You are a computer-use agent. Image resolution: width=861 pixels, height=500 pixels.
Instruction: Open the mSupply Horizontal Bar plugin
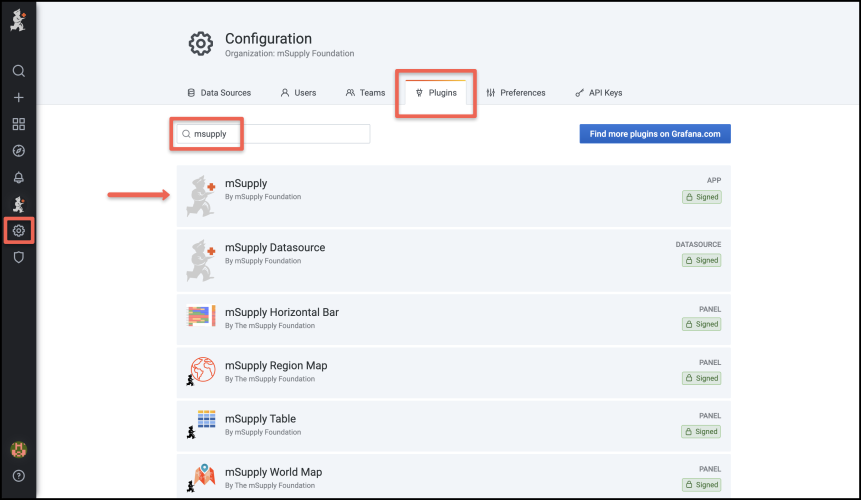[282, 312]
